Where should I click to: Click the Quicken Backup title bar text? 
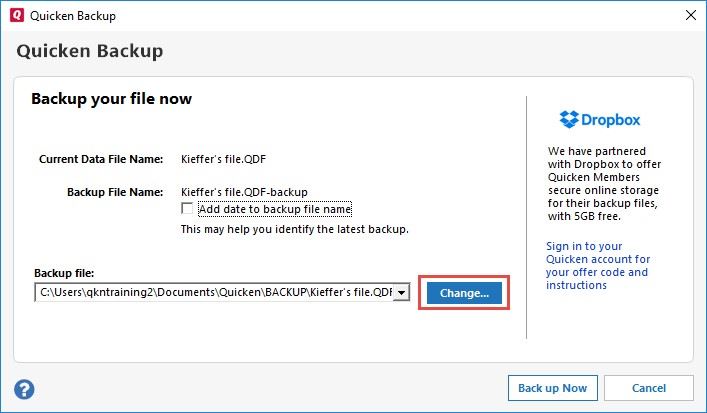coord(72,15)
